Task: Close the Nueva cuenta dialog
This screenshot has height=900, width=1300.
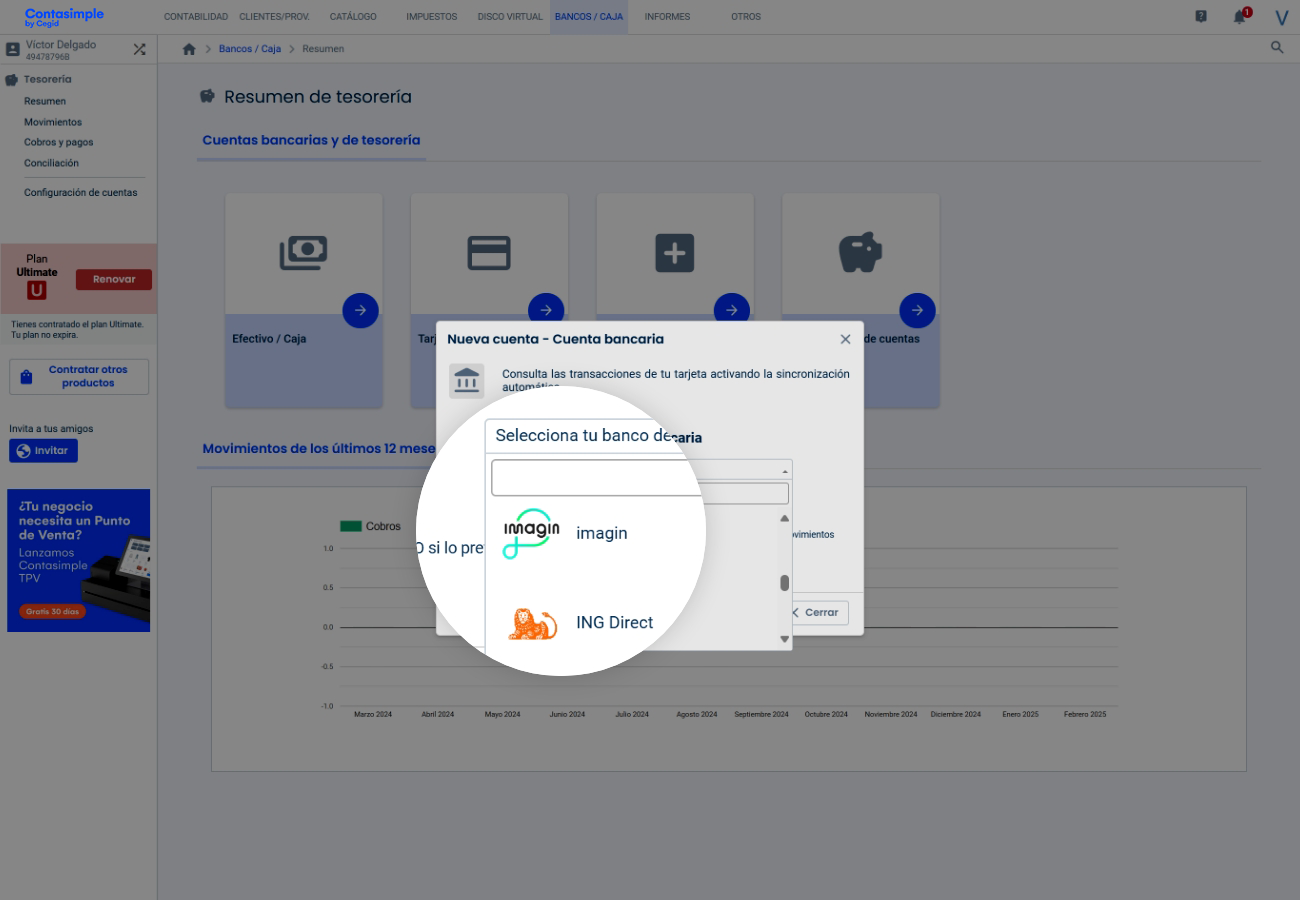Action: click(845, 339)
